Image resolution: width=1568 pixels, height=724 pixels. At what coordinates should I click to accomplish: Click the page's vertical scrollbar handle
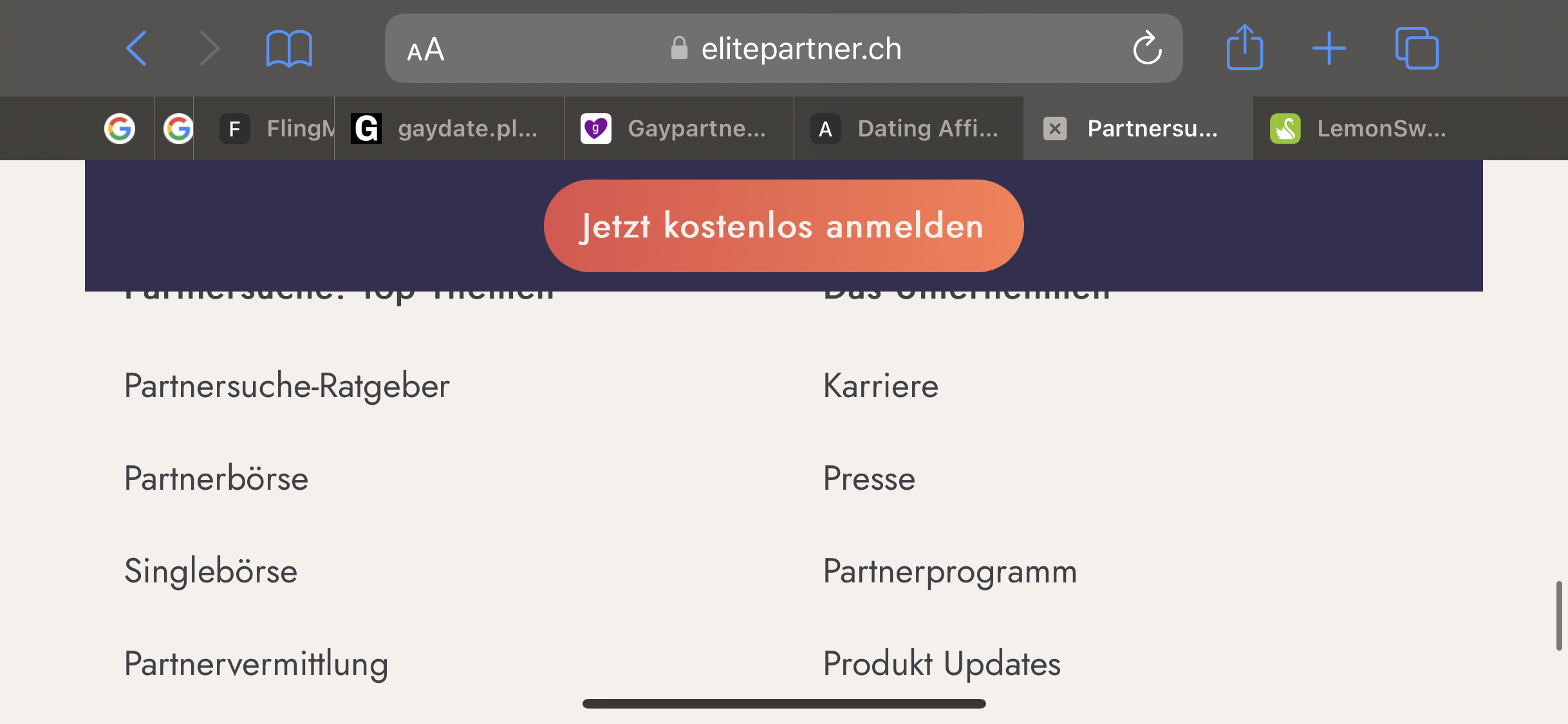pyautogui.click(x=1559, y=616)
